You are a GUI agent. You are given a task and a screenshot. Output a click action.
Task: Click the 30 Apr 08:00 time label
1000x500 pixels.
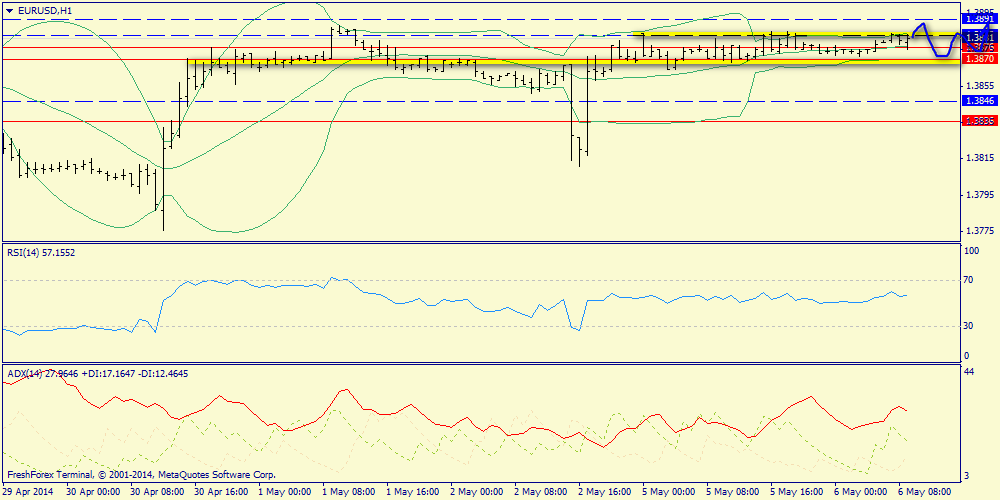pos(158,492)
